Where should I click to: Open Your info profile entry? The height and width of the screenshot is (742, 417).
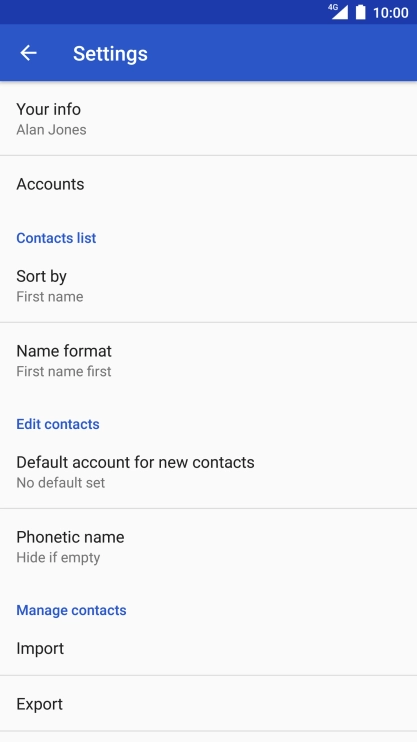pos(208,118)
